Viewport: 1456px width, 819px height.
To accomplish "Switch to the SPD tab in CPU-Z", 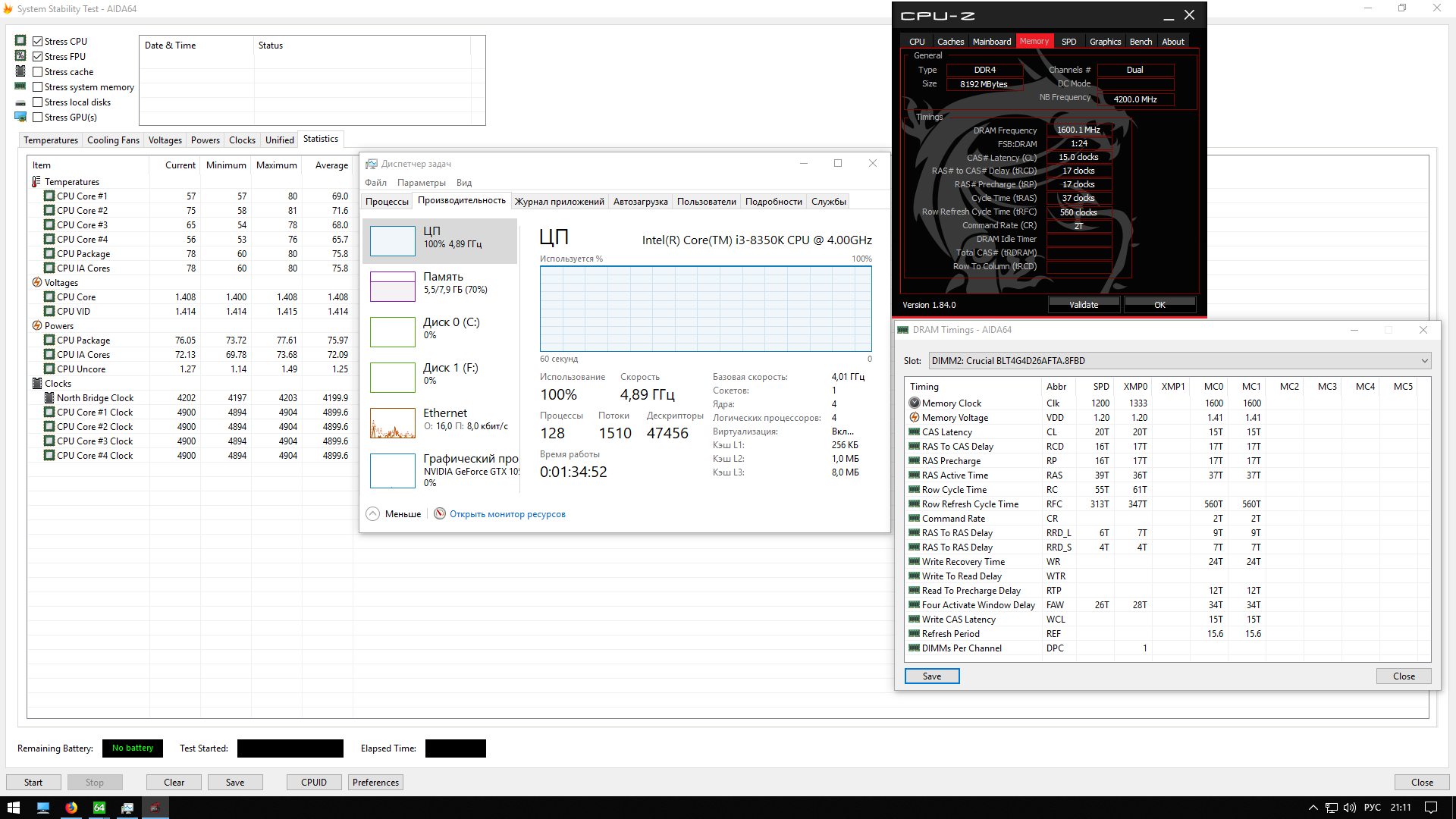I will [x=1068, y=42].
